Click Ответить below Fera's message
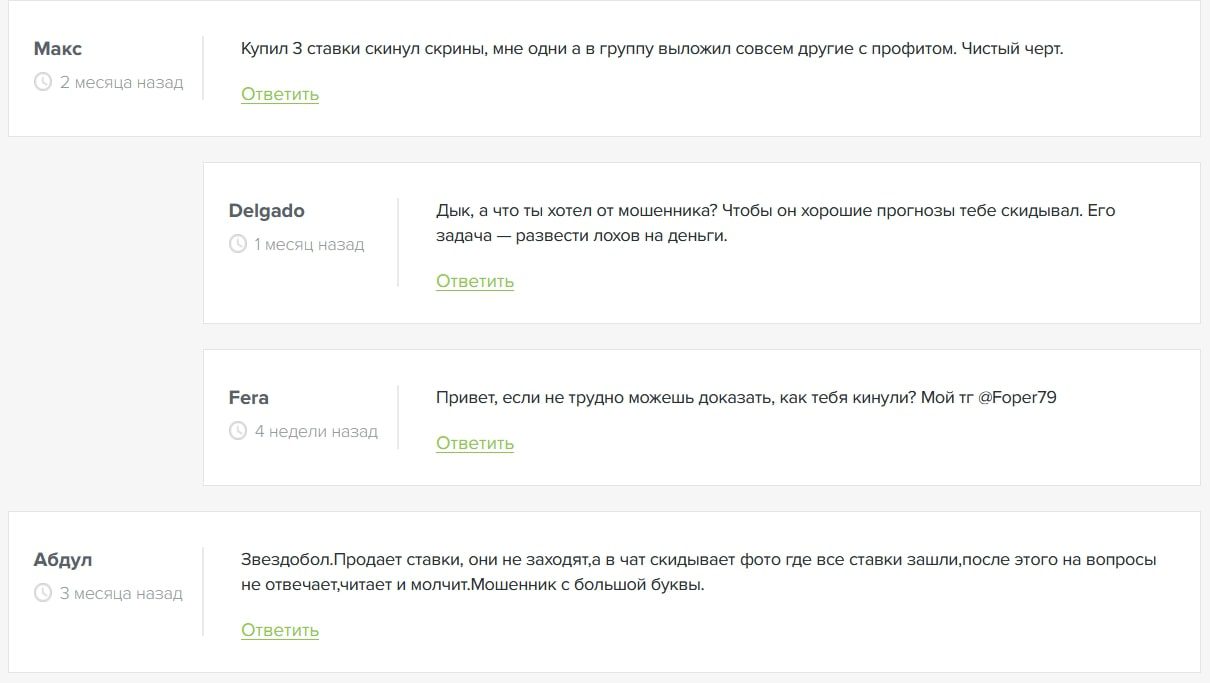 point(474,443)
